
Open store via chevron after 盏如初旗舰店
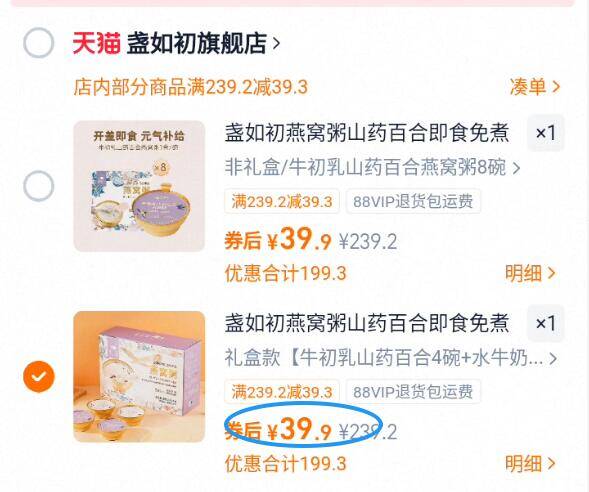276,44
